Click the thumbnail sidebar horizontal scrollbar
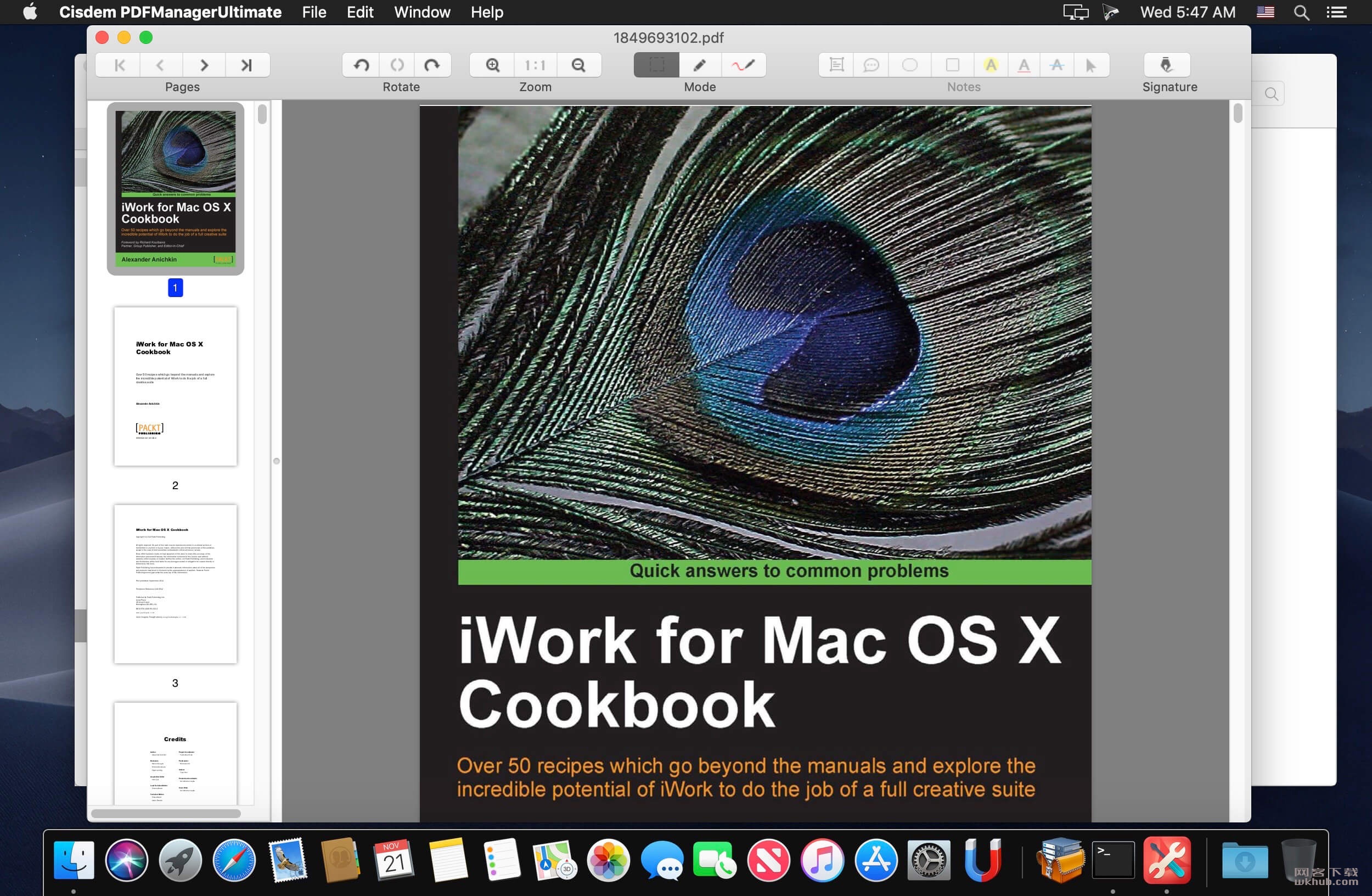The image size is (1372, 896). 166,814
